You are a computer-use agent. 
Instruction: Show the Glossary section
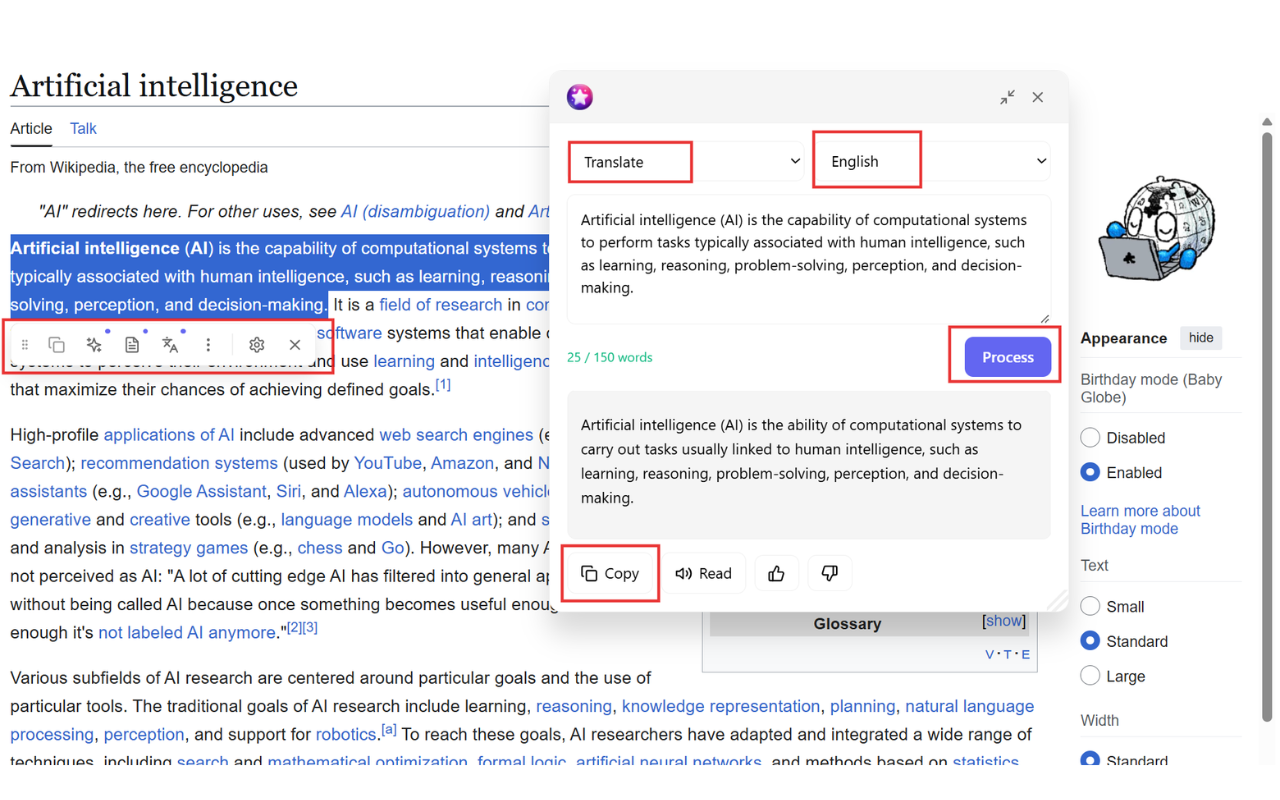point(1003,621)
